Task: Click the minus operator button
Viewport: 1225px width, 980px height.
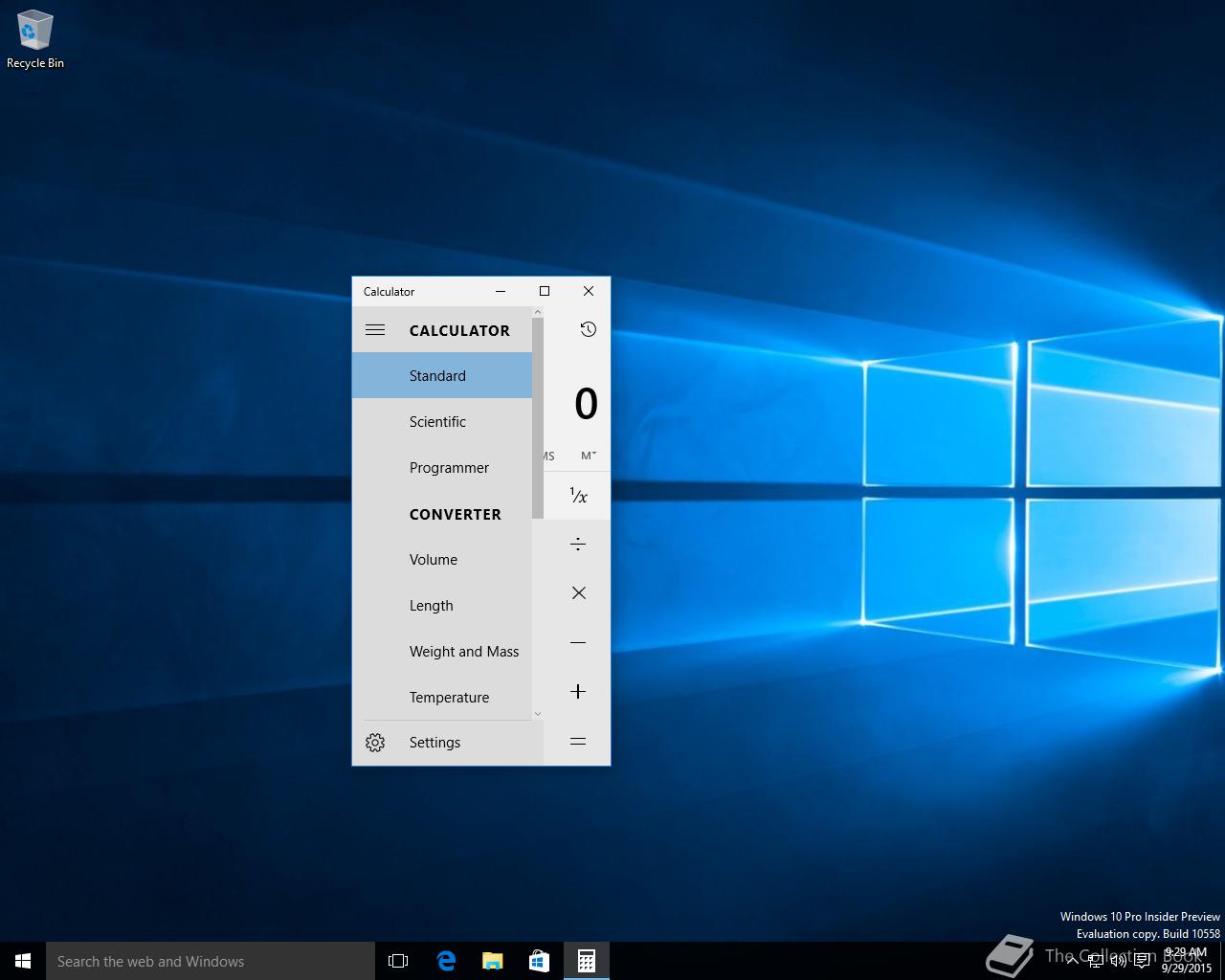Action: click(577, 642)
